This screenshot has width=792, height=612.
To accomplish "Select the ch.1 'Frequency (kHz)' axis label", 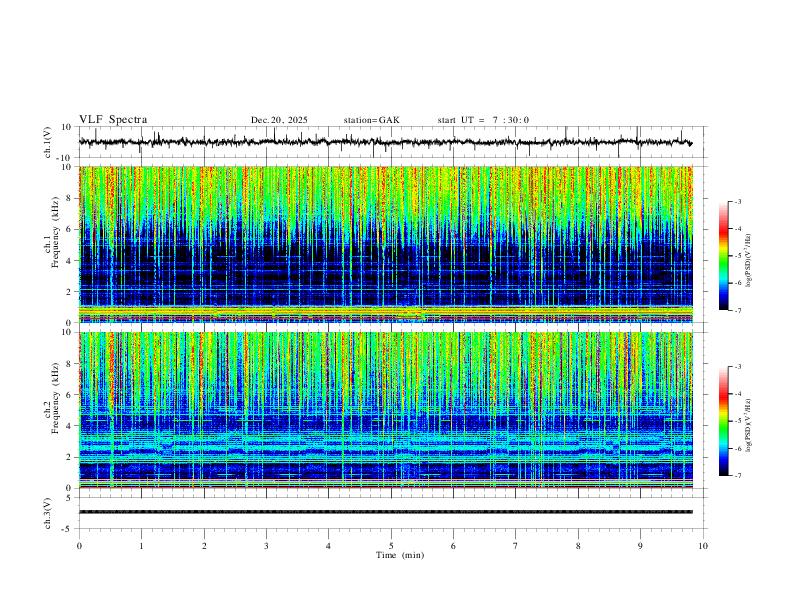I will pos(55,233).
